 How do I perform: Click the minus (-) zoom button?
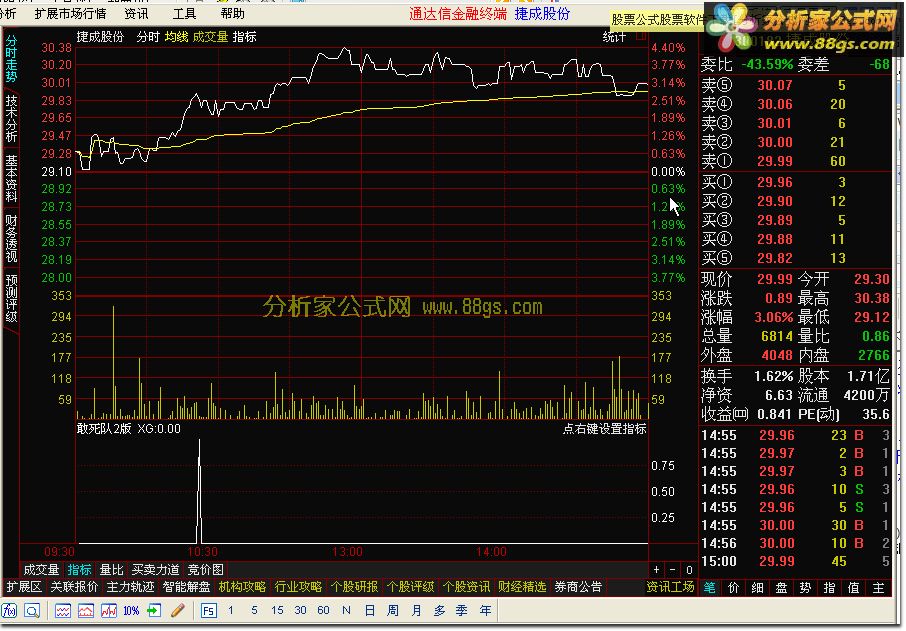[x=673, y=570]
